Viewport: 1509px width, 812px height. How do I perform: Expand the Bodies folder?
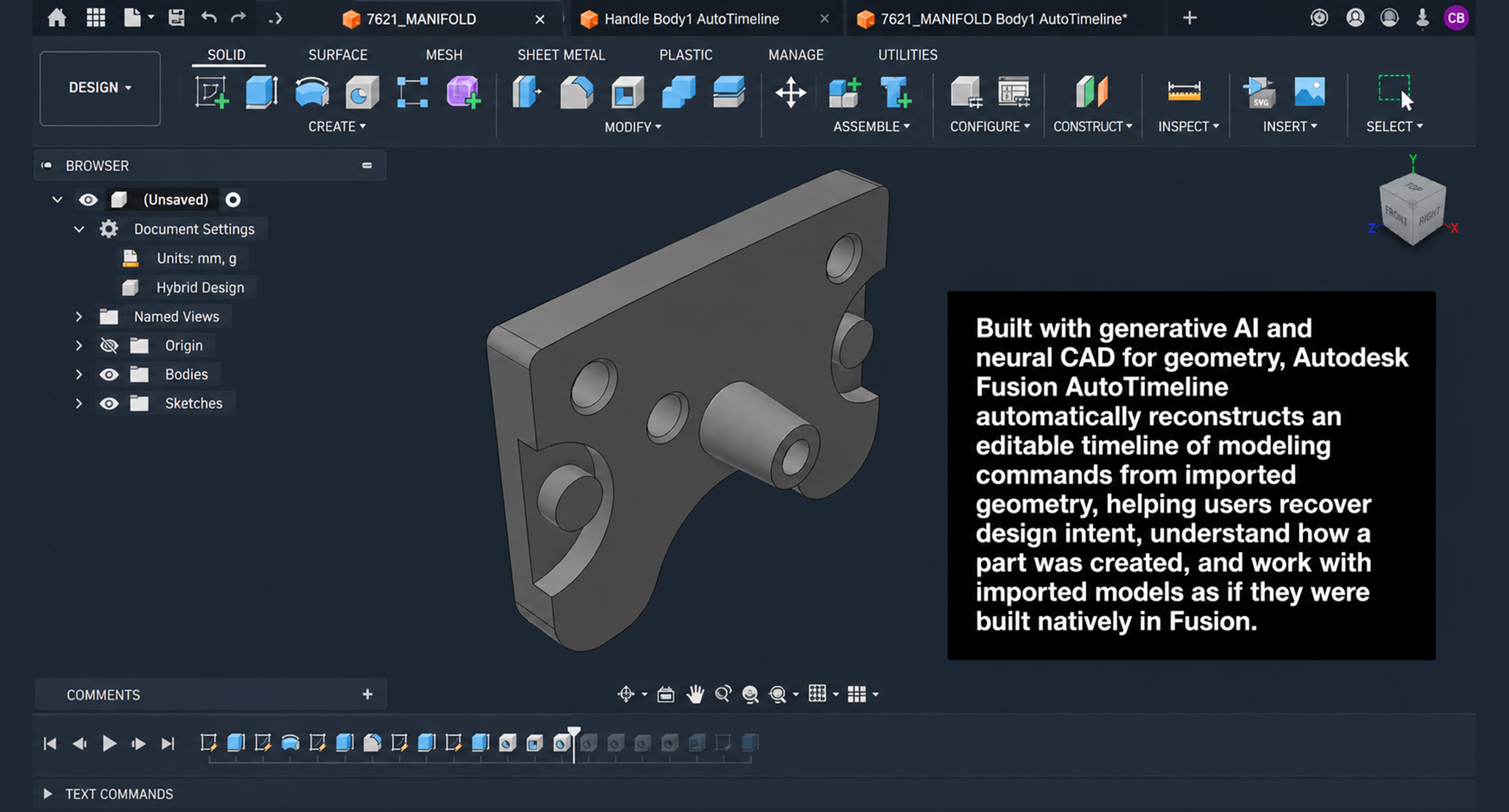[x=78, y=374]
